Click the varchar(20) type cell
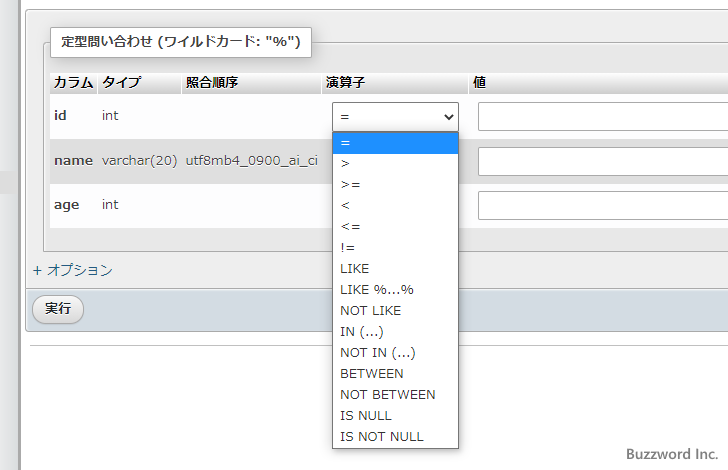Viewport: 728px width, 470px height. point(139,161)
